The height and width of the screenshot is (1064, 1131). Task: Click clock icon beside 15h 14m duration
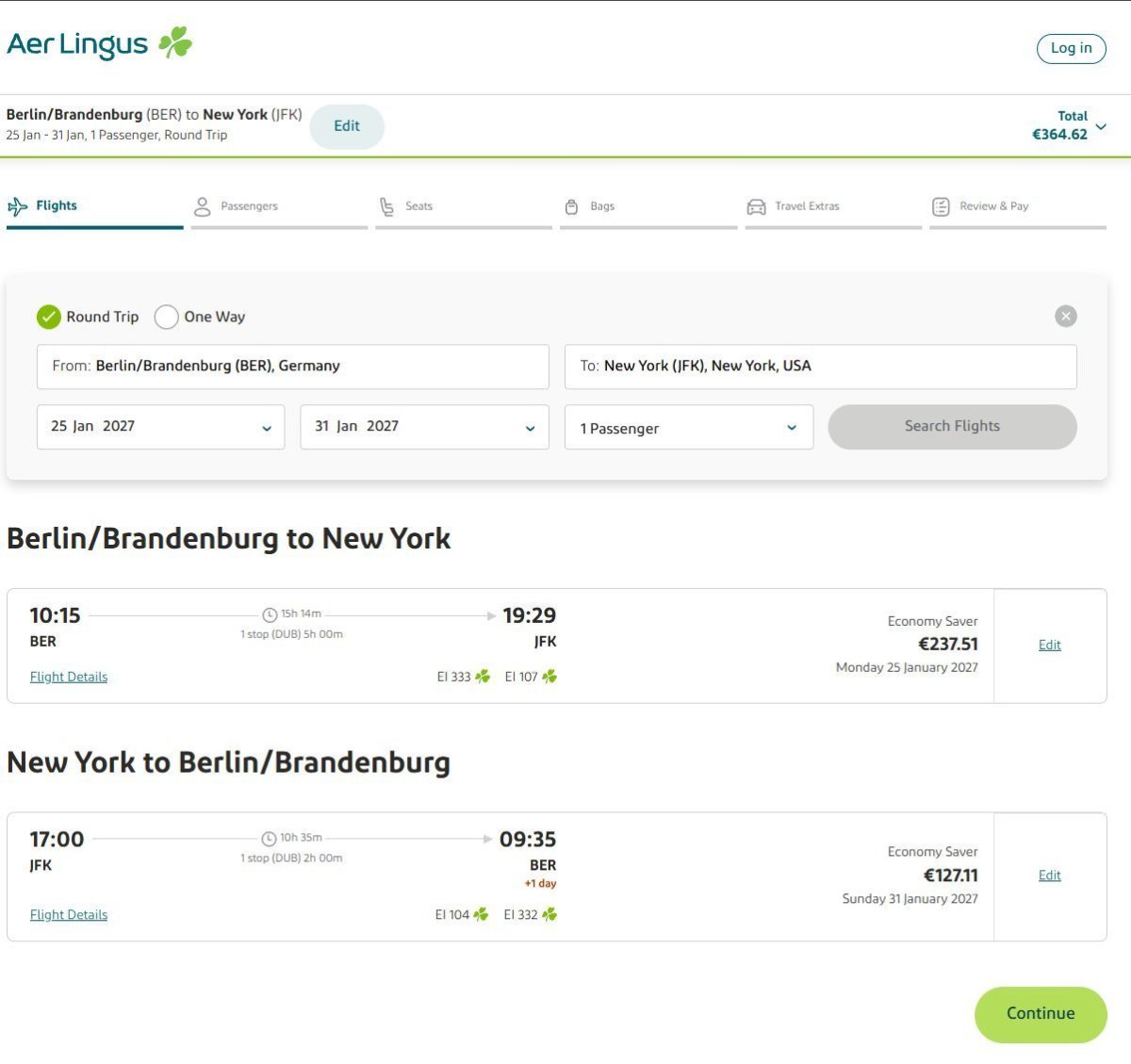[270, 614]
